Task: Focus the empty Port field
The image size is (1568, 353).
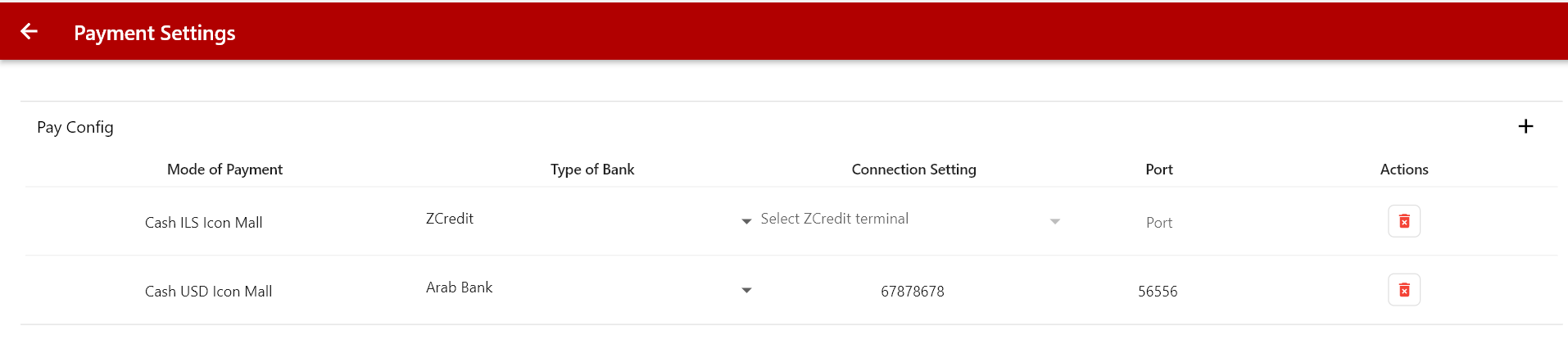Action: [1158, 223]
